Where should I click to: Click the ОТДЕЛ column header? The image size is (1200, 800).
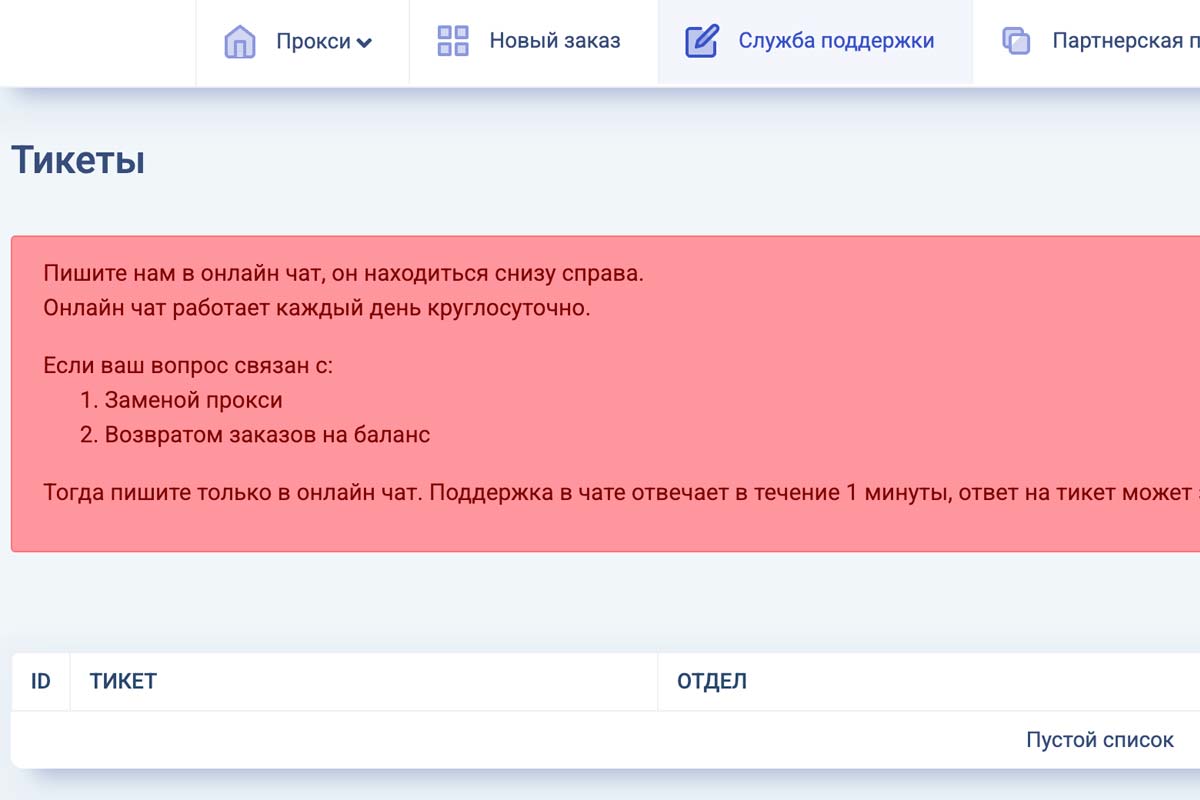pos(712,682)
